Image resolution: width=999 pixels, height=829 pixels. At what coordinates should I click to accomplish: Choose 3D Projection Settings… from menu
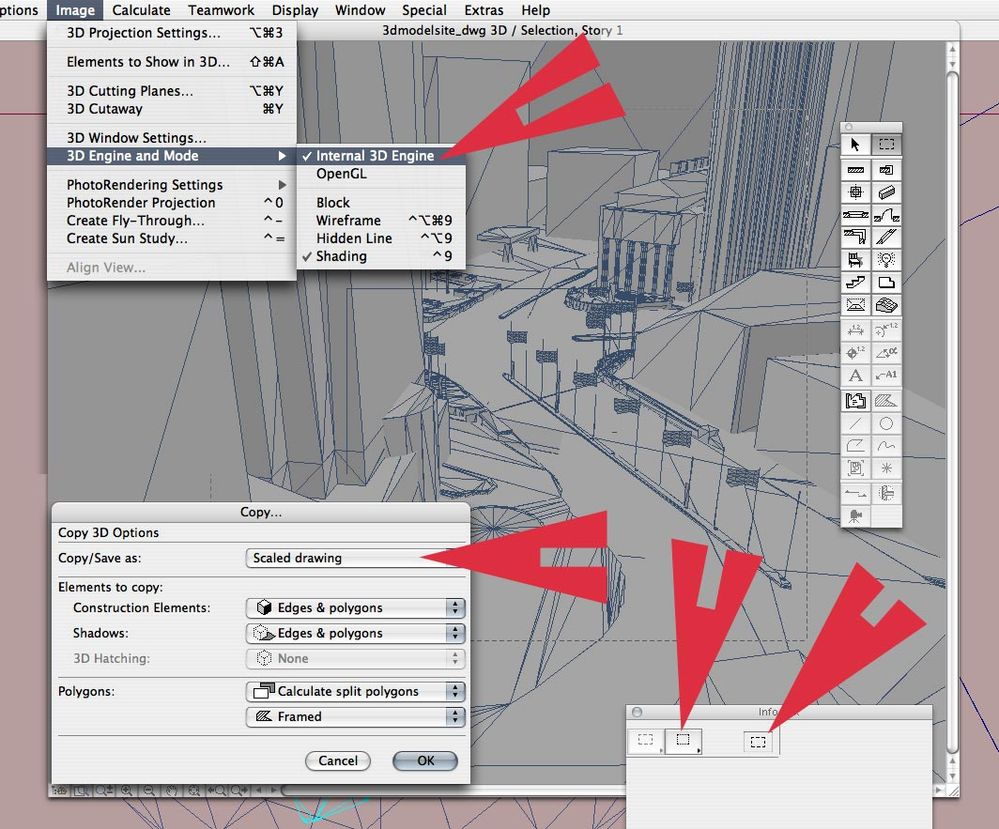[x=171, y=32]
